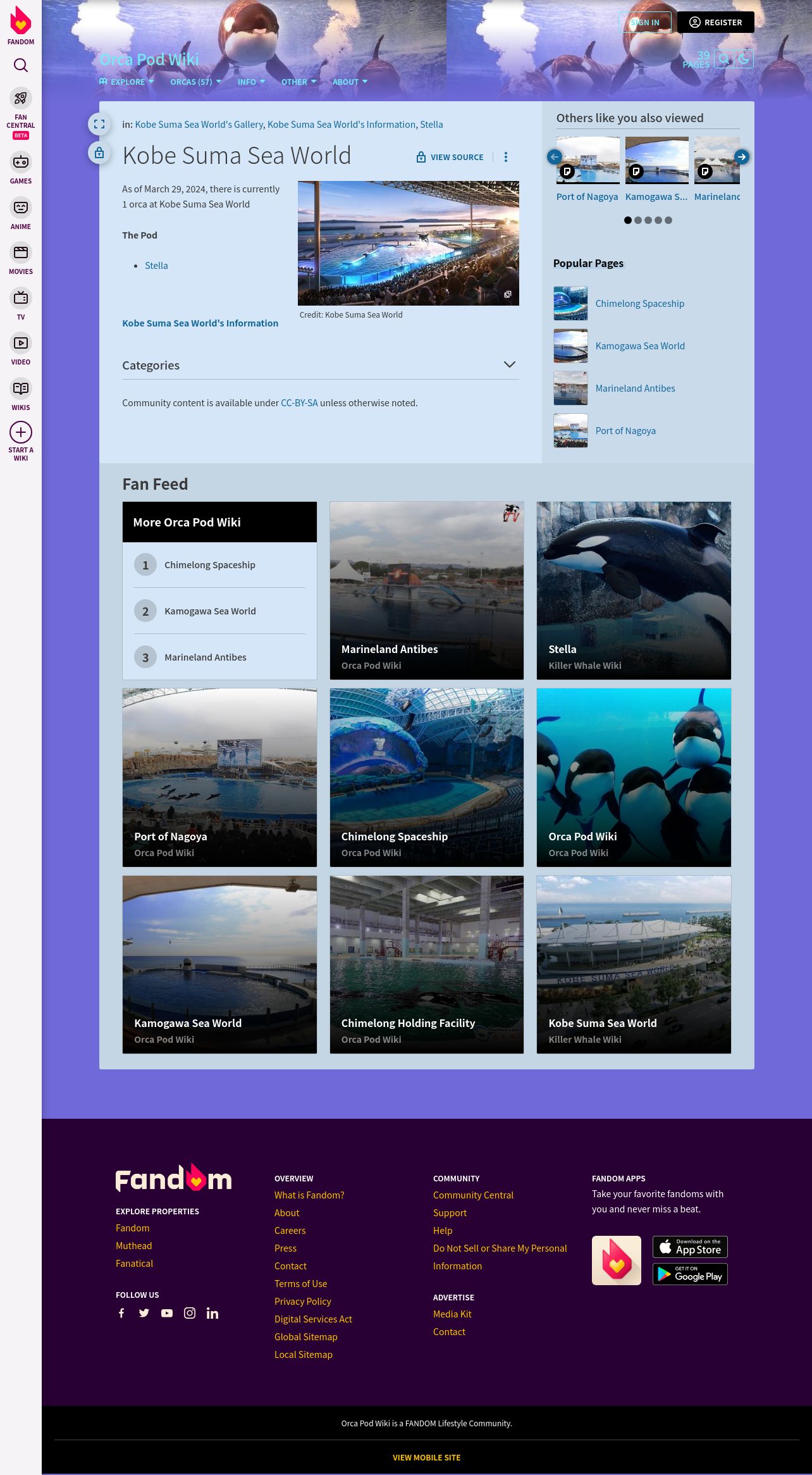Open the About dropdown menu
The width and height of the screenshot is (812, 1475).
(x=350, y=82)
